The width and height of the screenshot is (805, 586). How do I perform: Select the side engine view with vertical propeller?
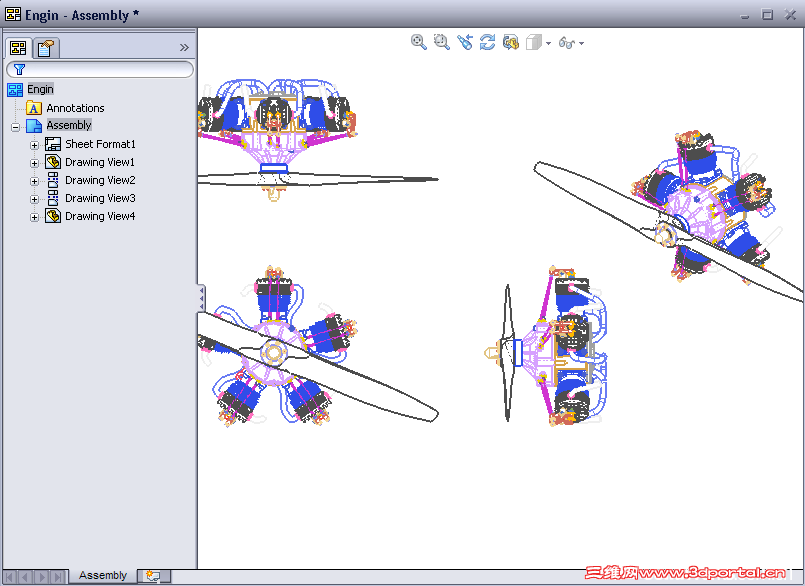click(x=546, y=347)
